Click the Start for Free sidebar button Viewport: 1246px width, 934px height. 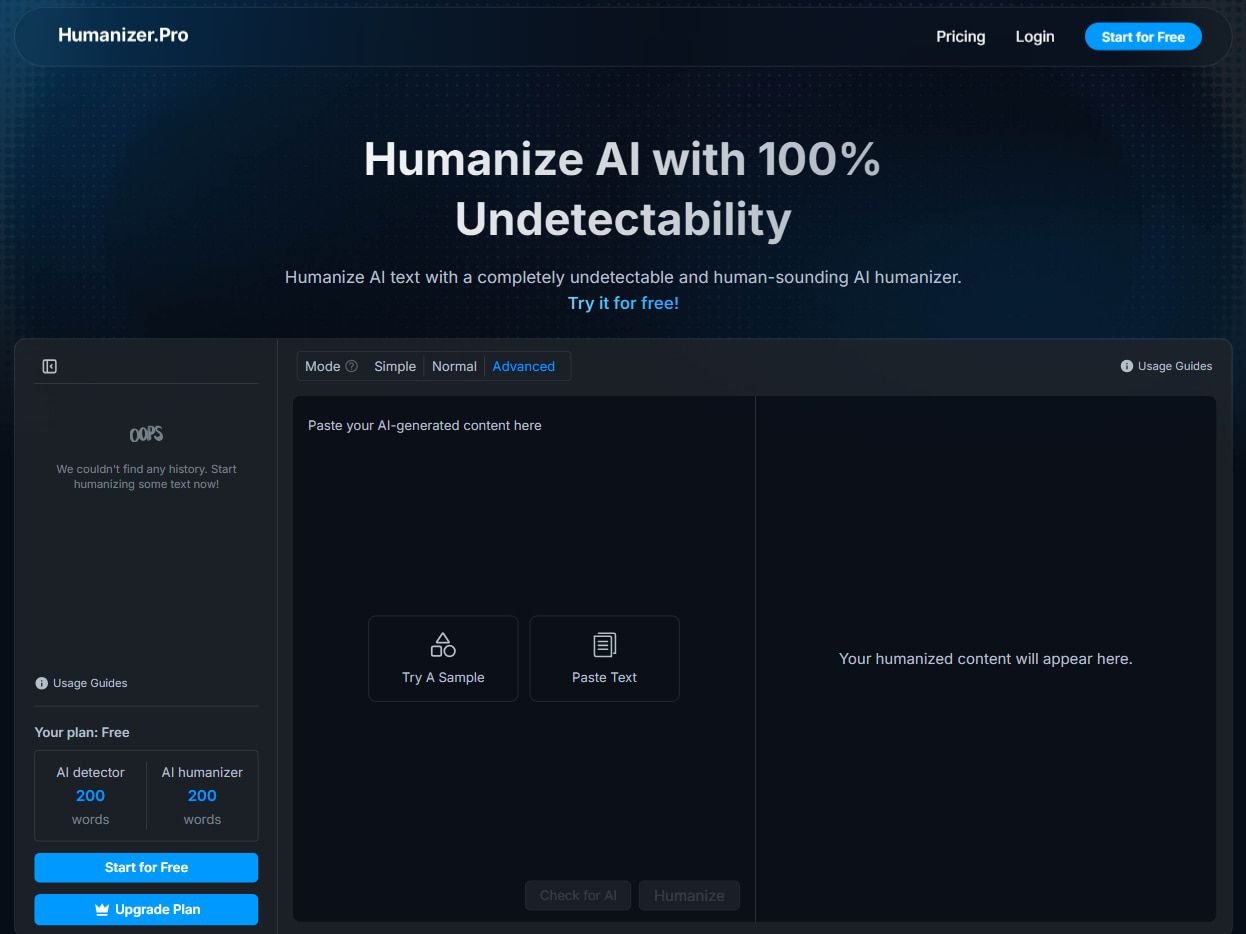coord(146,867)
